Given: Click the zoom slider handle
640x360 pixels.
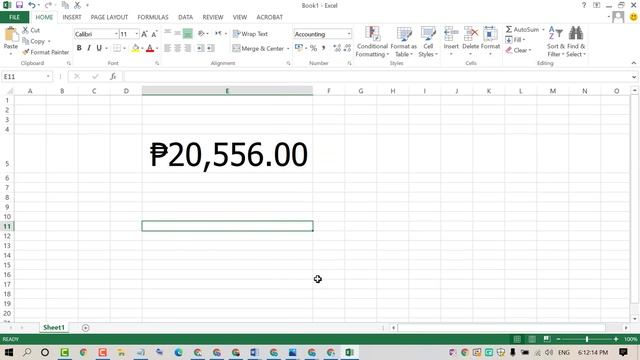Looking at the screenshot, I should point(587,339).
